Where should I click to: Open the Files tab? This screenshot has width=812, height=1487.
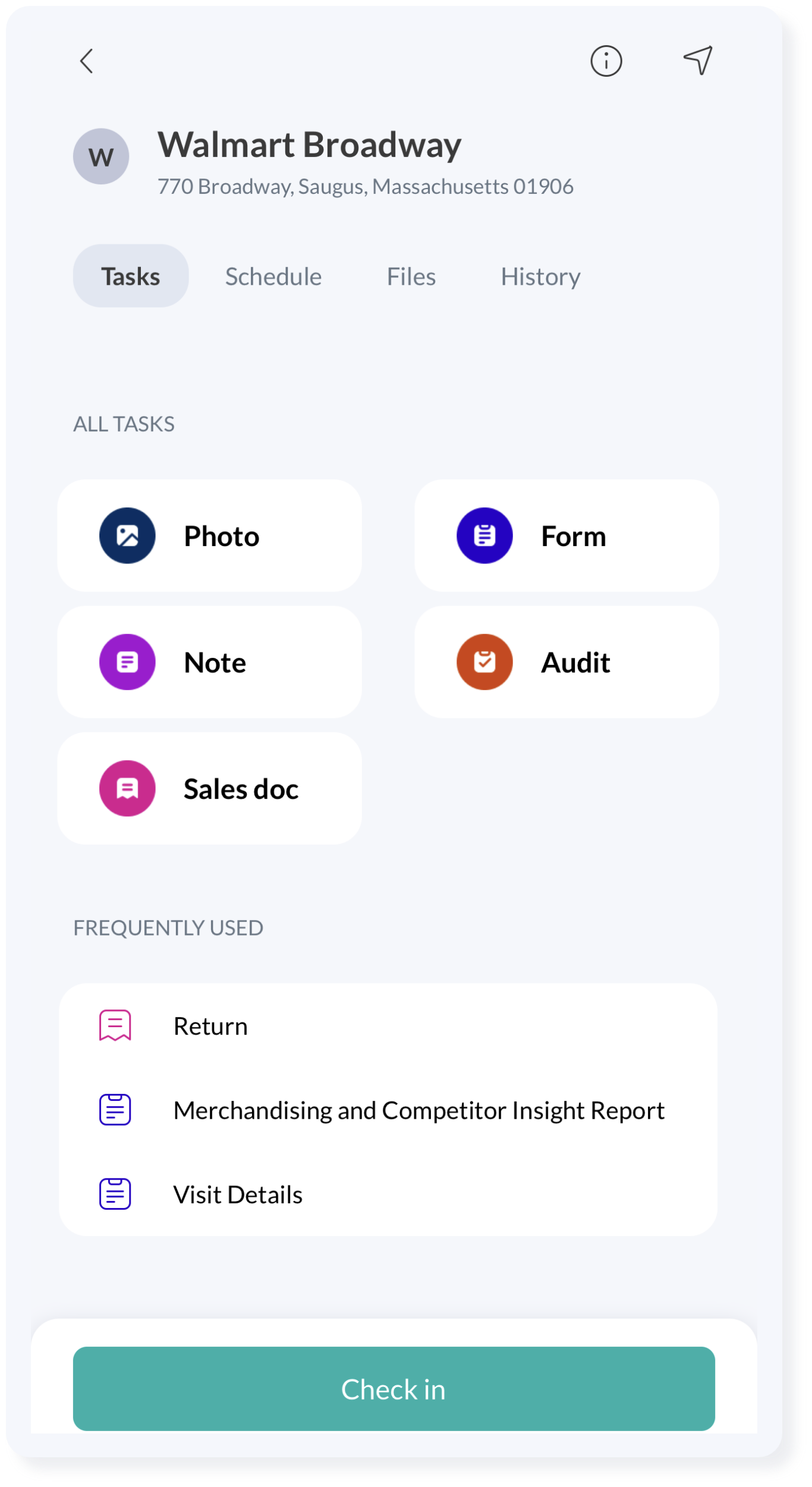411,277
